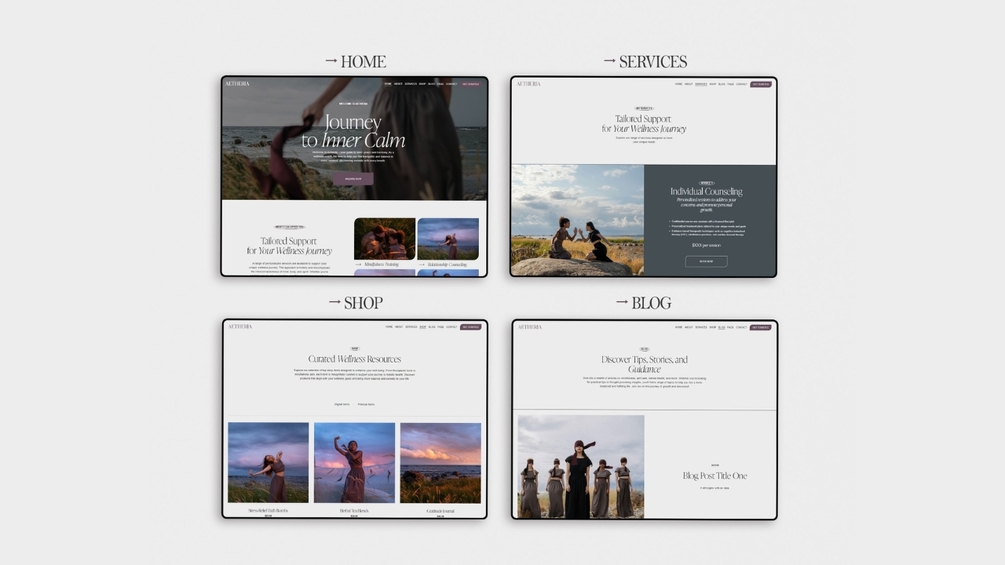This screenshot has height=565, width=1005.
Task: Open SHOP in the Home page navigation
Action: coord(422,84)
